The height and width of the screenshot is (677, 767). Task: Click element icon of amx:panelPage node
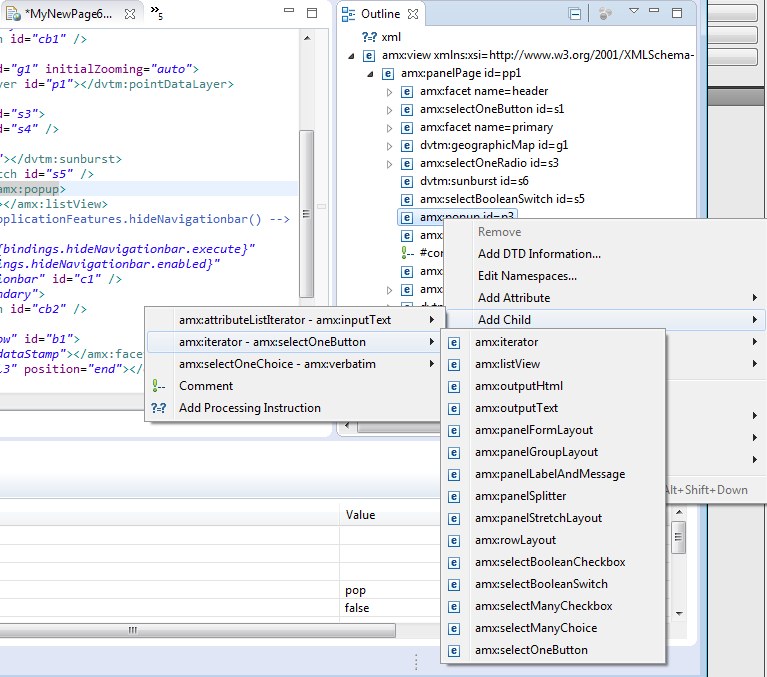click(387, 74)
